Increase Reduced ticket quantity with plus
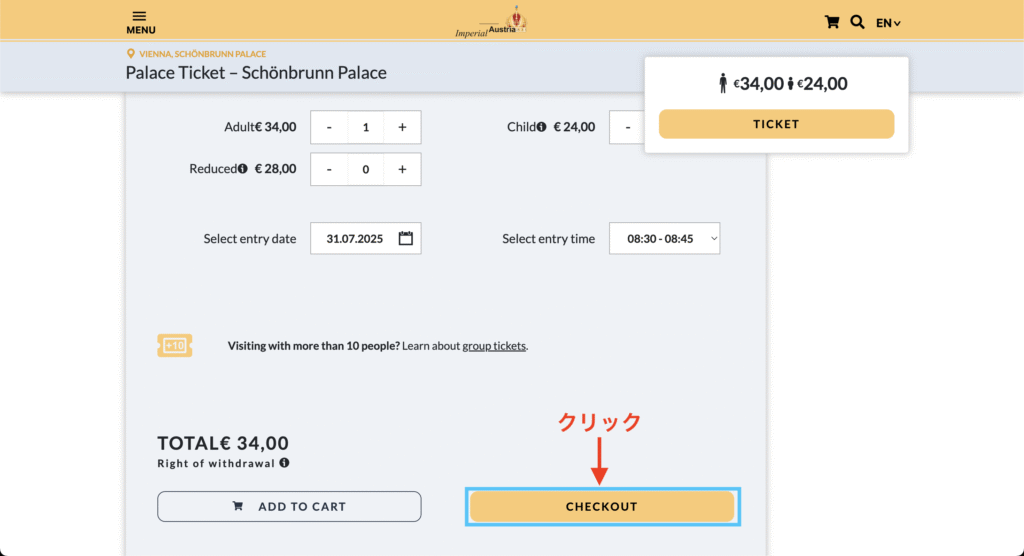Screen dimensions: 1024x556 402,169
